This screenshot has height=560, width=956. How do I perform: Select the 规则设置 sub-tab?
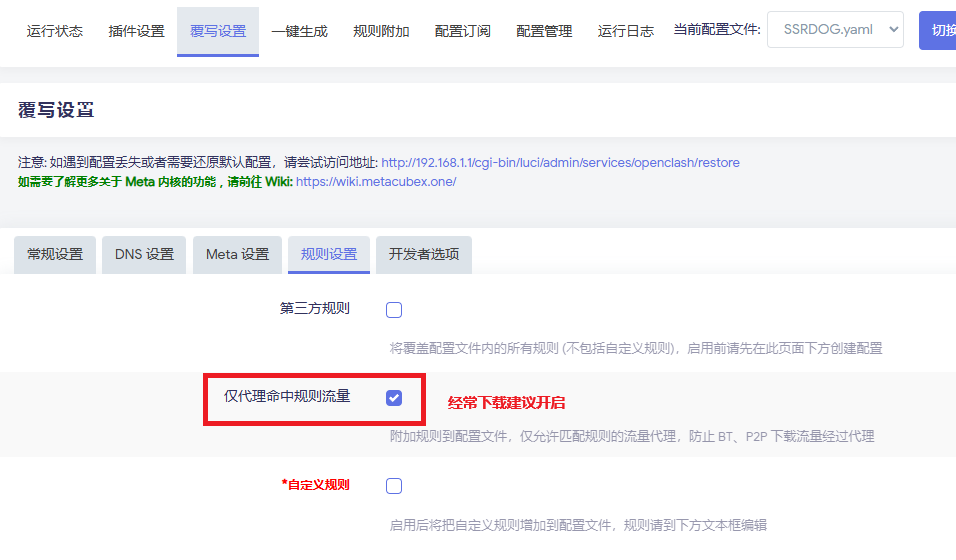tap(329, 254)
